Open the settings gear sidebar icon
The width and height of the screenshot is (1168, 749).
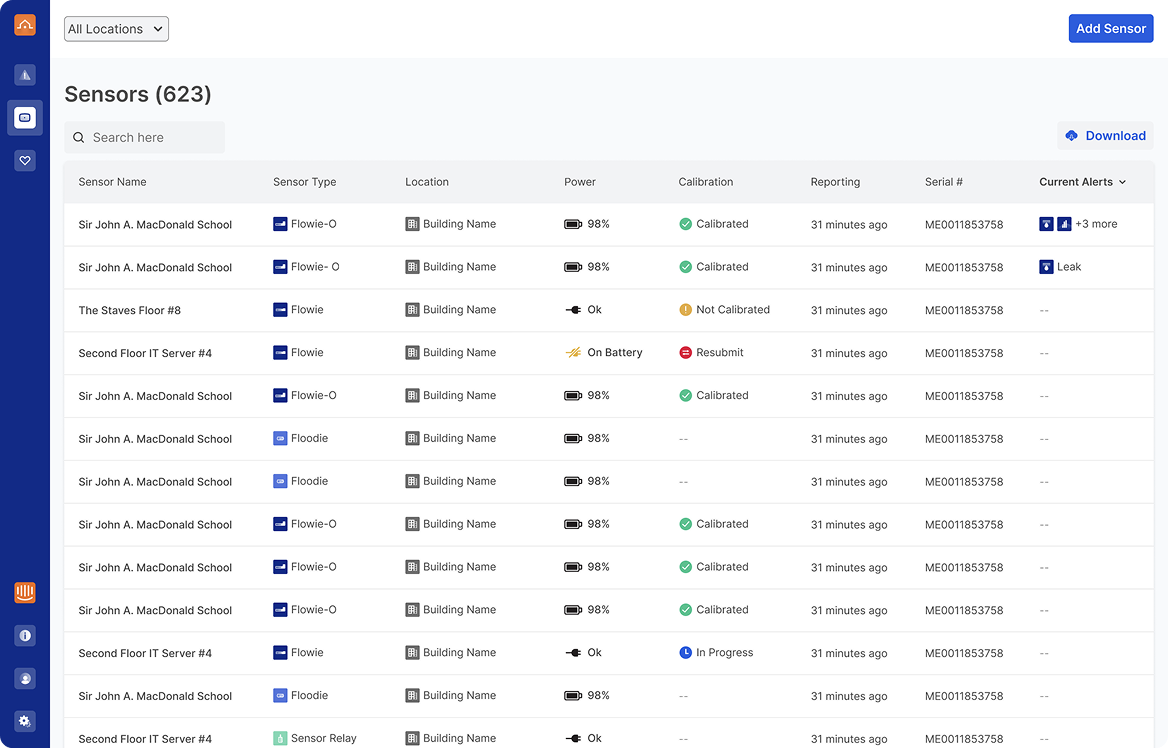pos(25,721)
